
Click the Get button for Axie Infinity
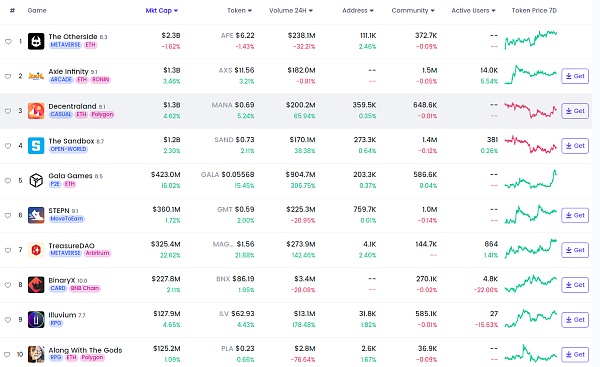point(575,76)
